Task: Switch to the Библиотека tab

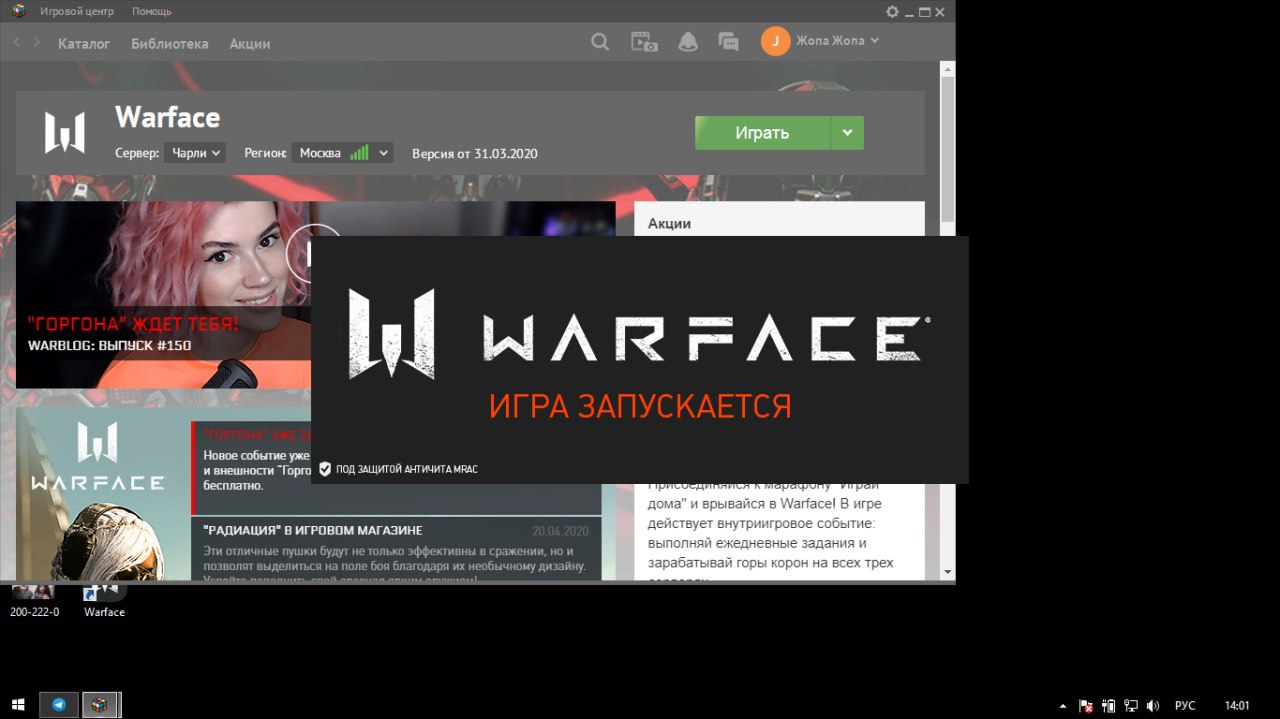Action: (170, 44)
